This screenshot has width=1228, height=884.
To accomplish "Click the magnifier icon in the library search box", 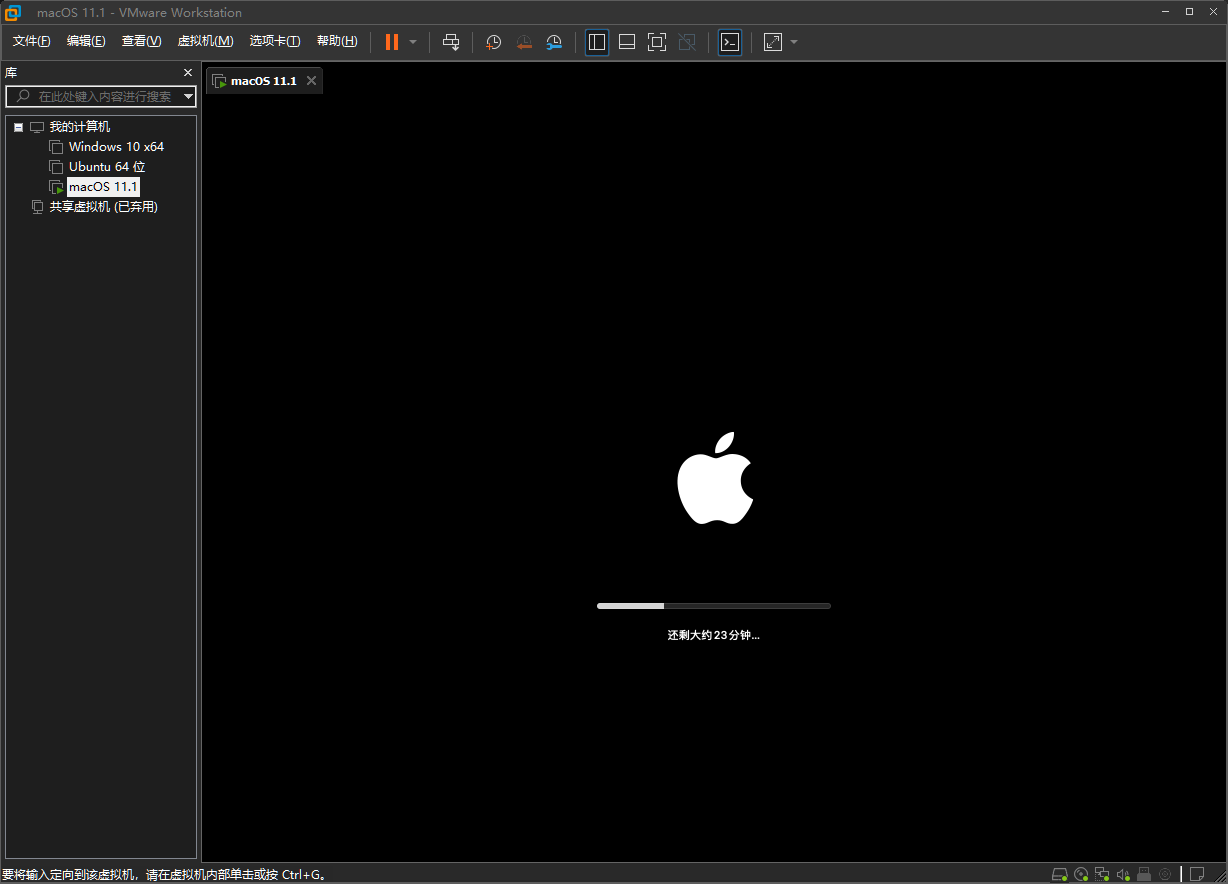I will 23,96.
